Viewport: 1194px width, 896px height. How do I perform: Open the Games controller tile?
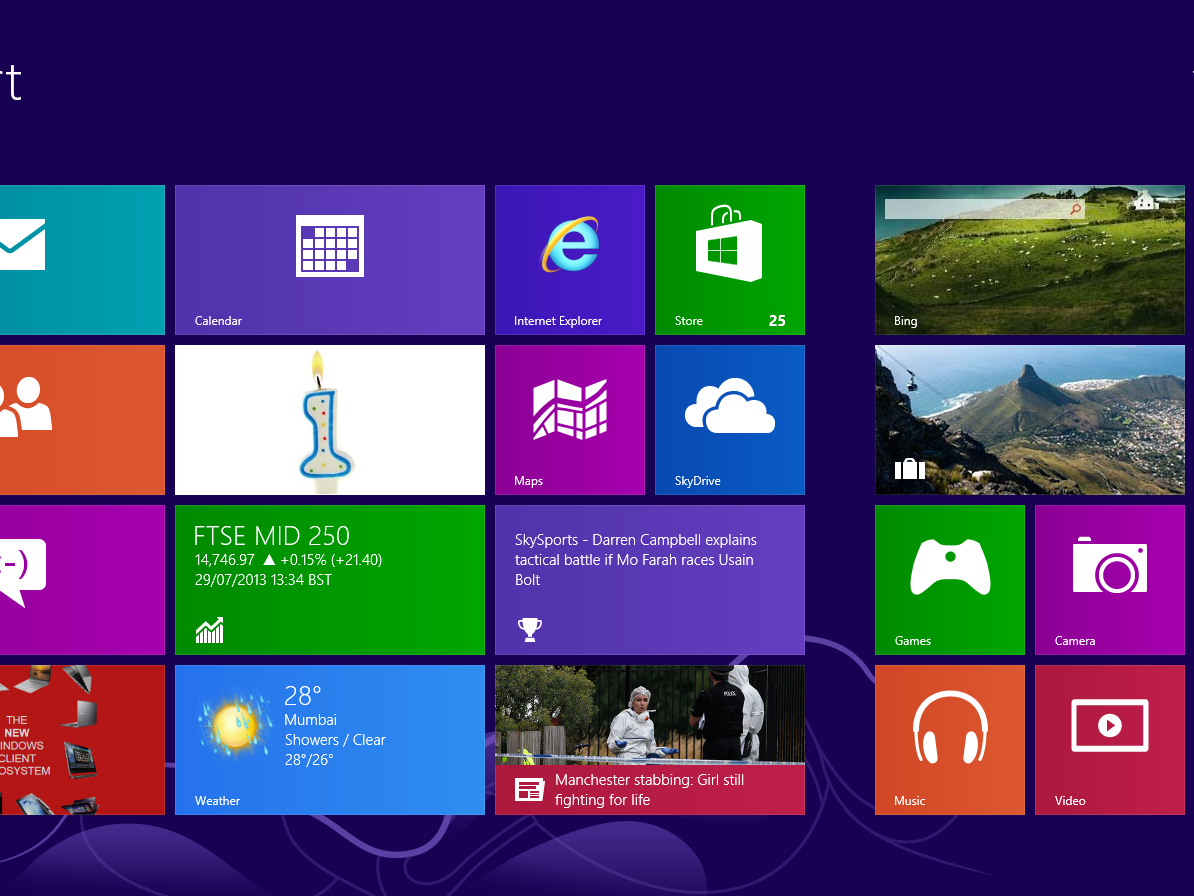click(x=950, y=579)
